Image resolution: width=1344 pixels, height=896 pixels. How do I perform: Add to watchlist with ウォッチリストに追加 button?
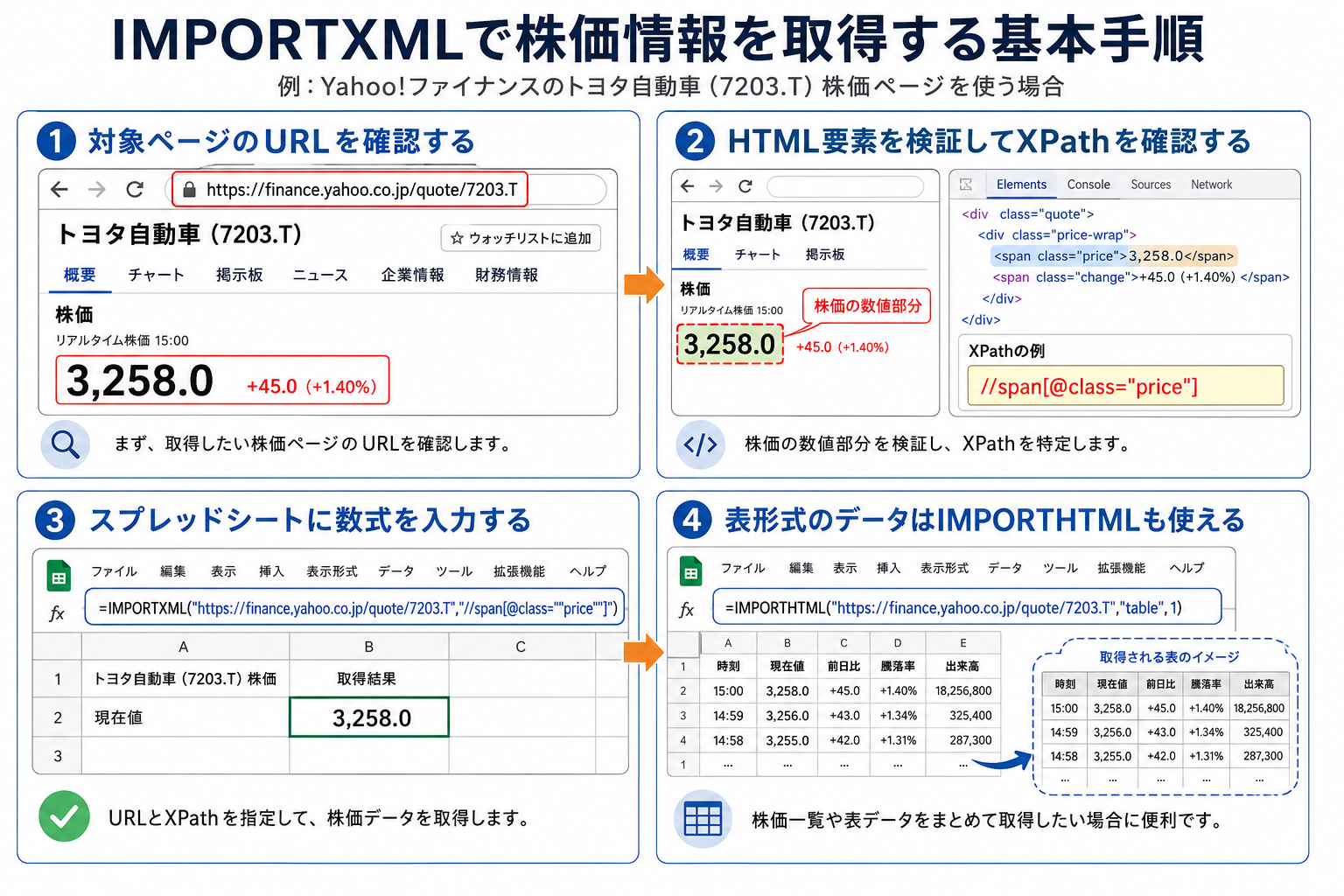tap(521, 238)
